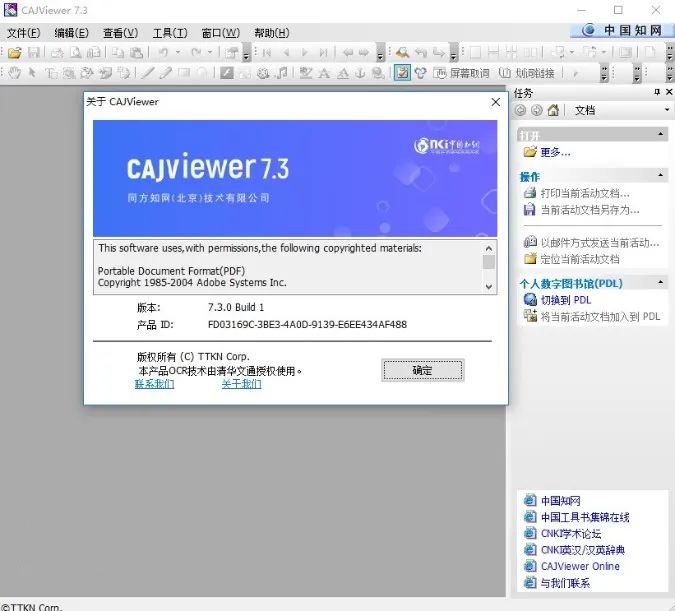Click 更多... under the 打开 section
Screen dimensions: 675x611
click(x=555, y=152)
